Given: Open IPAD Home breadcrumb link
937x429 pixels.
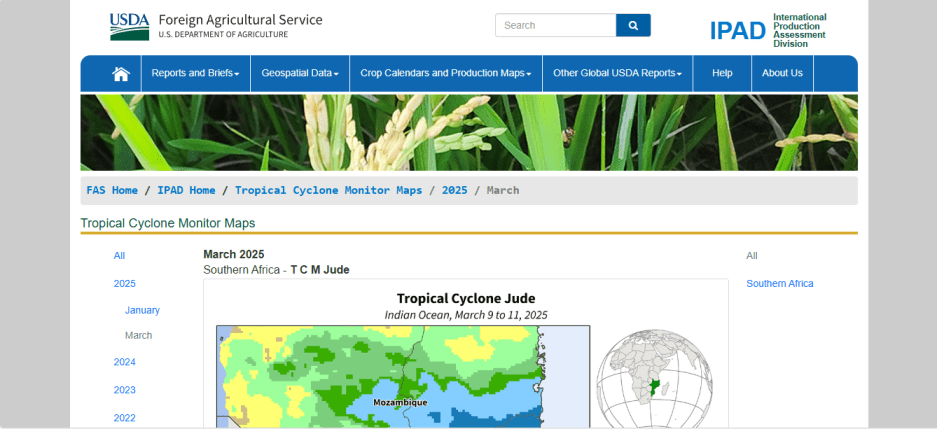Looking at the screenshot, I should tap(186, 190).
